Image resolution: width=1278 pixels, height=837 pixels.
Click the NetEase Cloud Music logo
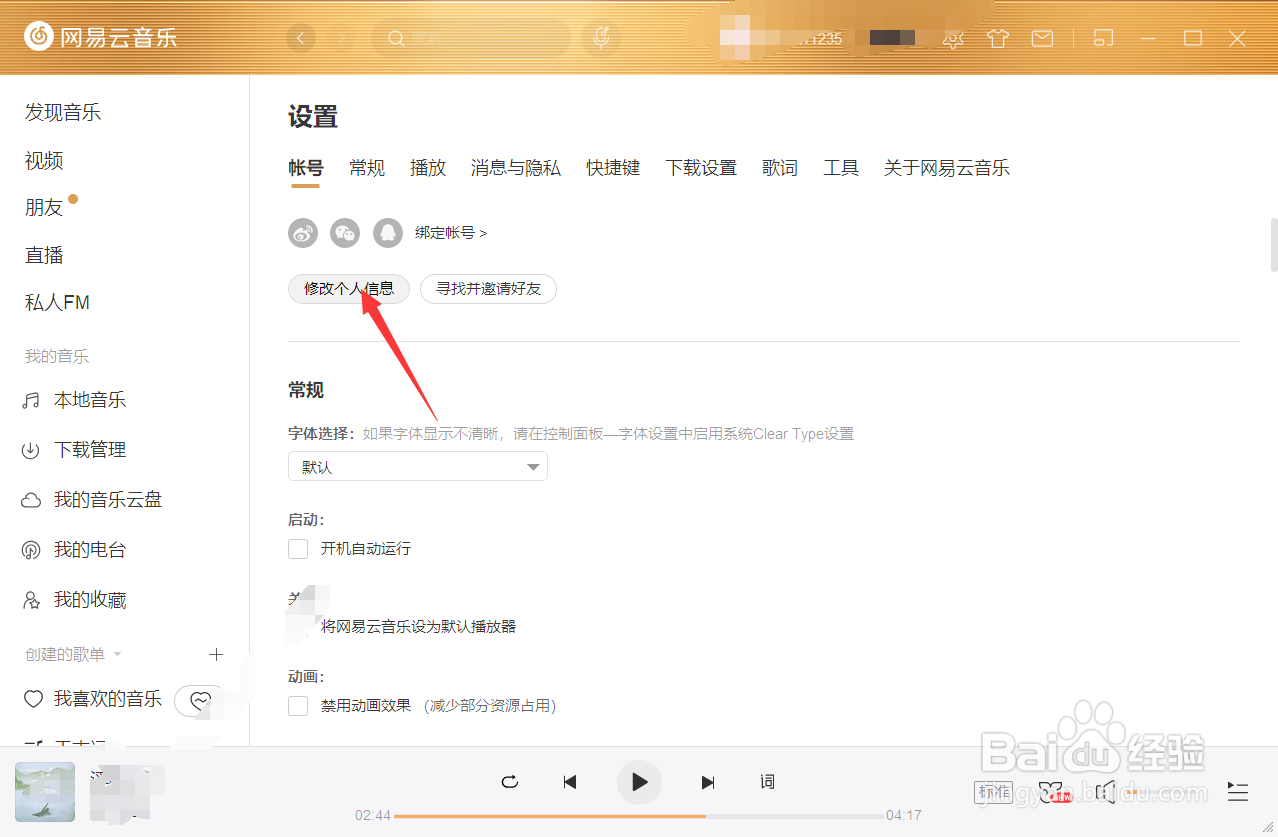click(101, 37)
